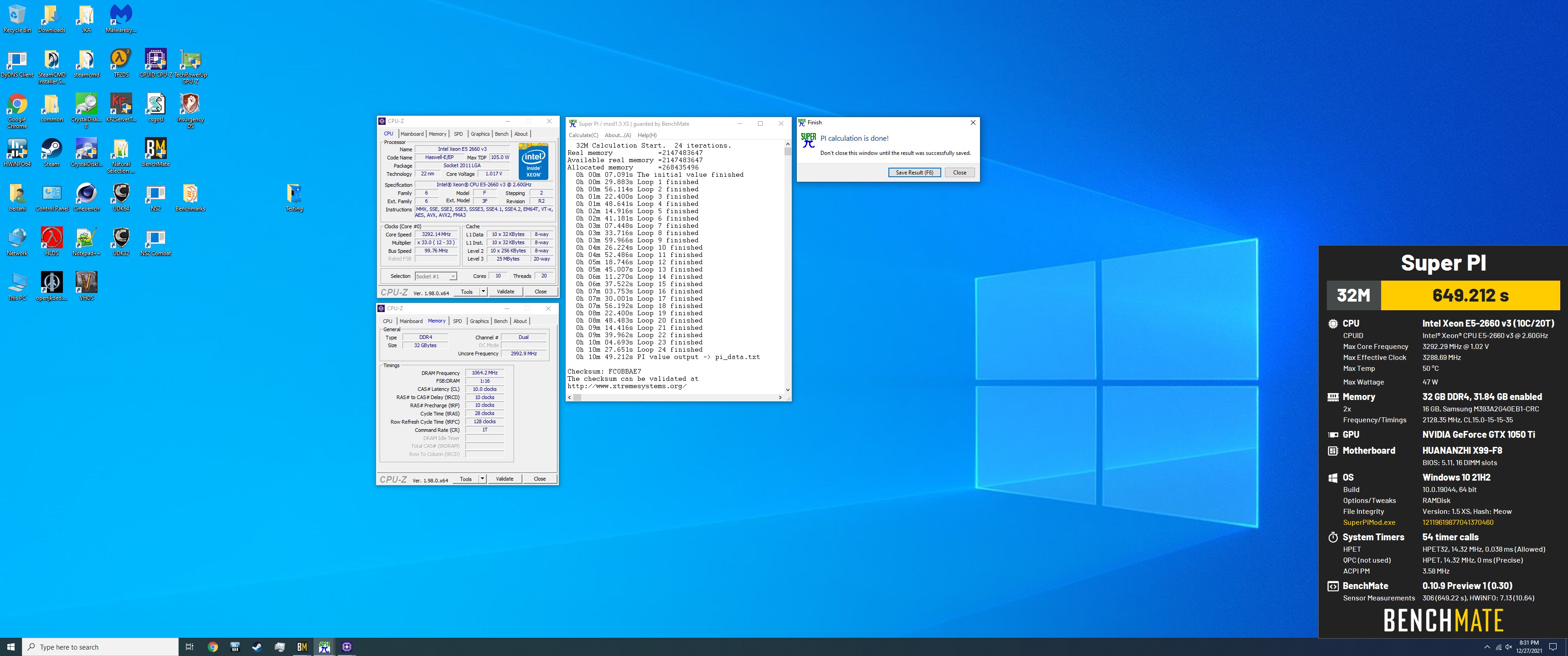Open the Calculate(C) menu in Super PI
Viewport: 1568px width, 656px height.
pyautogui.click(x=584, y=135)
